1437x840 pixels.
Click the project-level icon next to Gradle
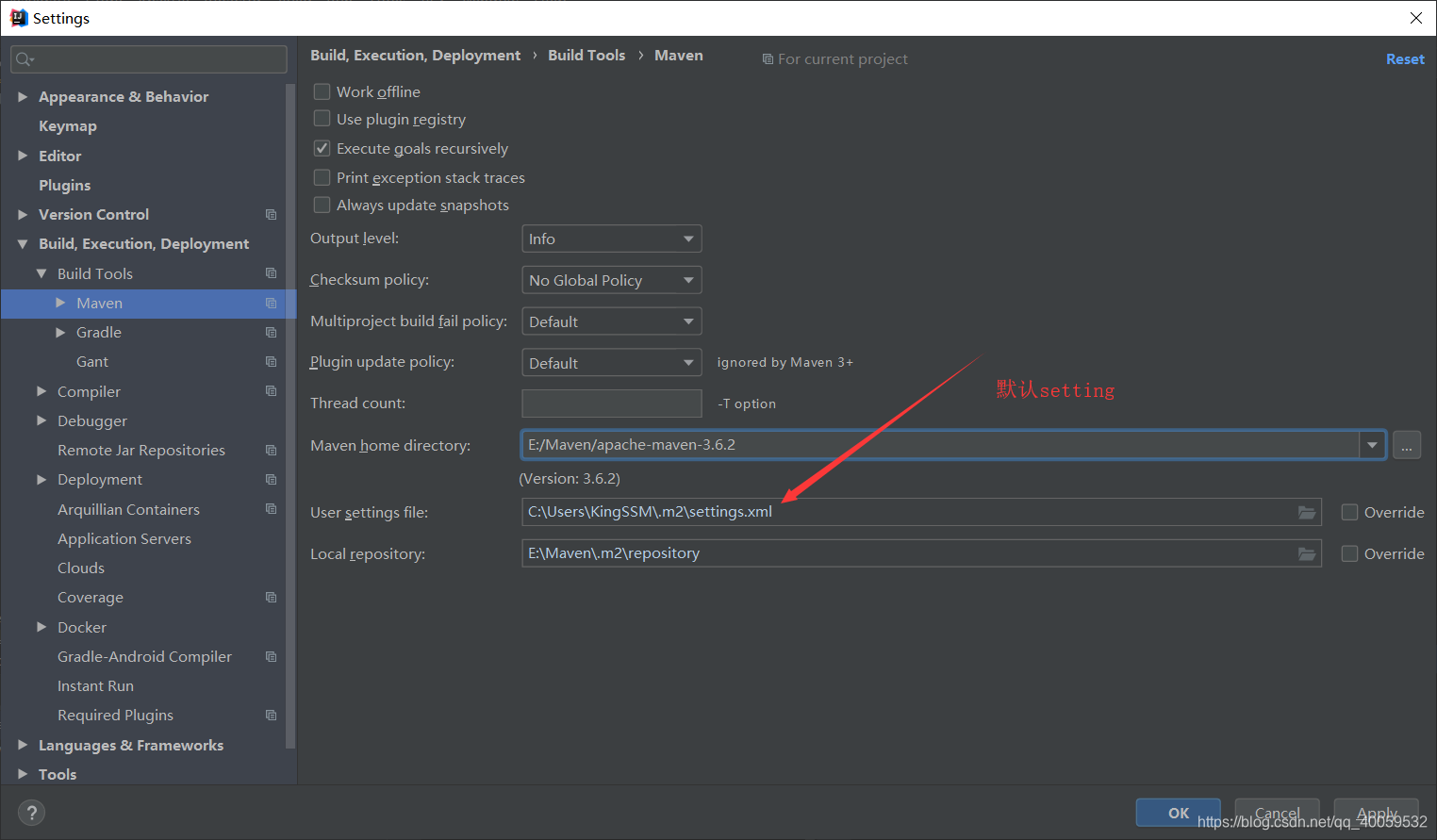click(271, 333)
